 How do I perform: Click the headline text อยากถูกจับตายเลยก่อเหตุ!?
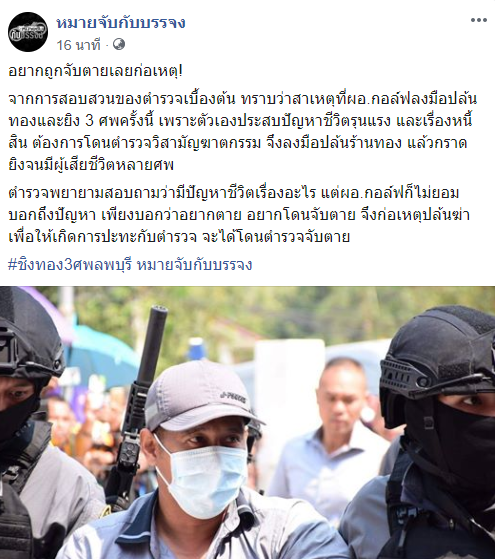coord(95,72)
